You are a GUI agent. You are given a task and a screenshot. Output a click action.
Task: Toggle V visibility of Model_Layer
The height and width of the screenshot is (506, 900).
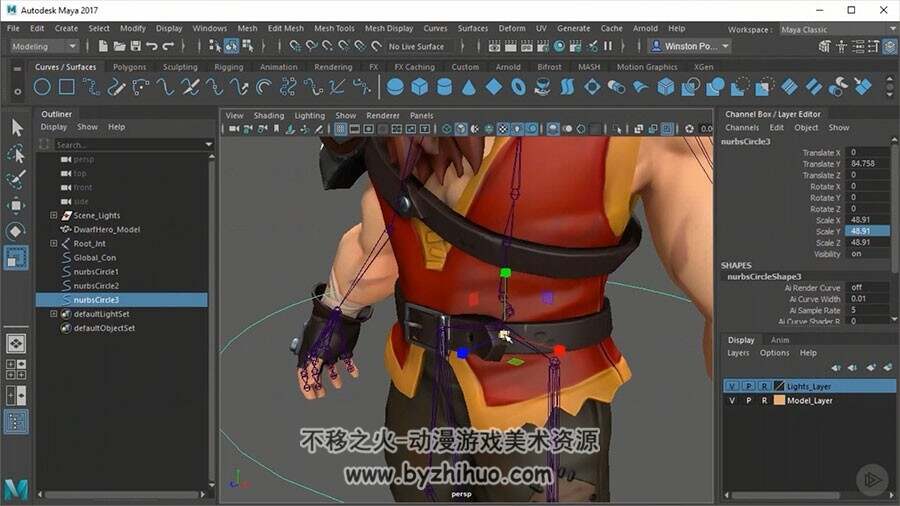coord(731,400)
